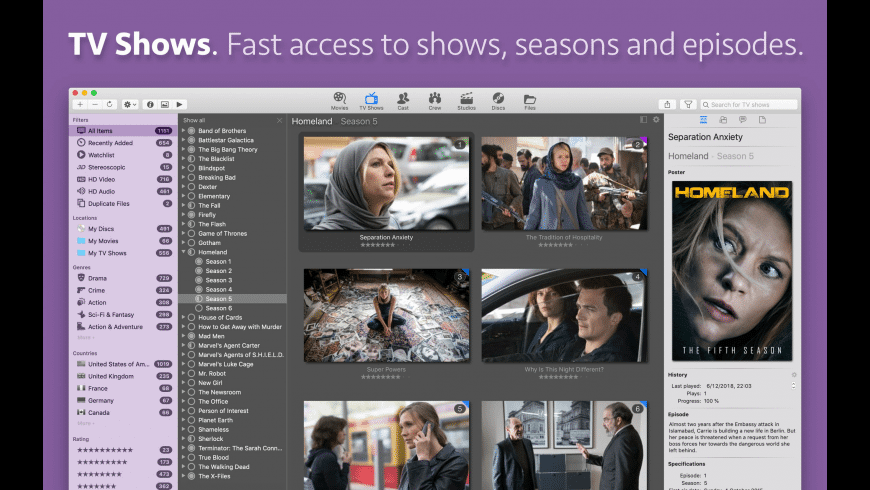Toggle watched circle for Season 6
870x490 pixels.
tap(198, 308)
